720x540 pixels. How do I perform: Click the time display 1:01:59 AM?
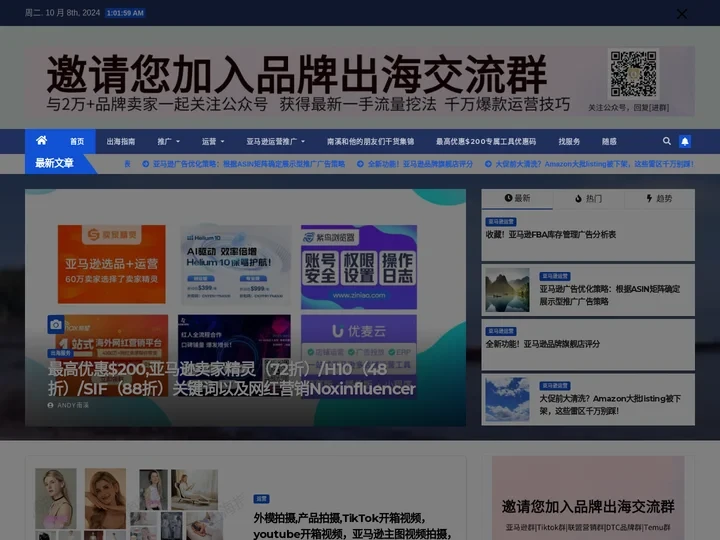click(x=125, y=13)
